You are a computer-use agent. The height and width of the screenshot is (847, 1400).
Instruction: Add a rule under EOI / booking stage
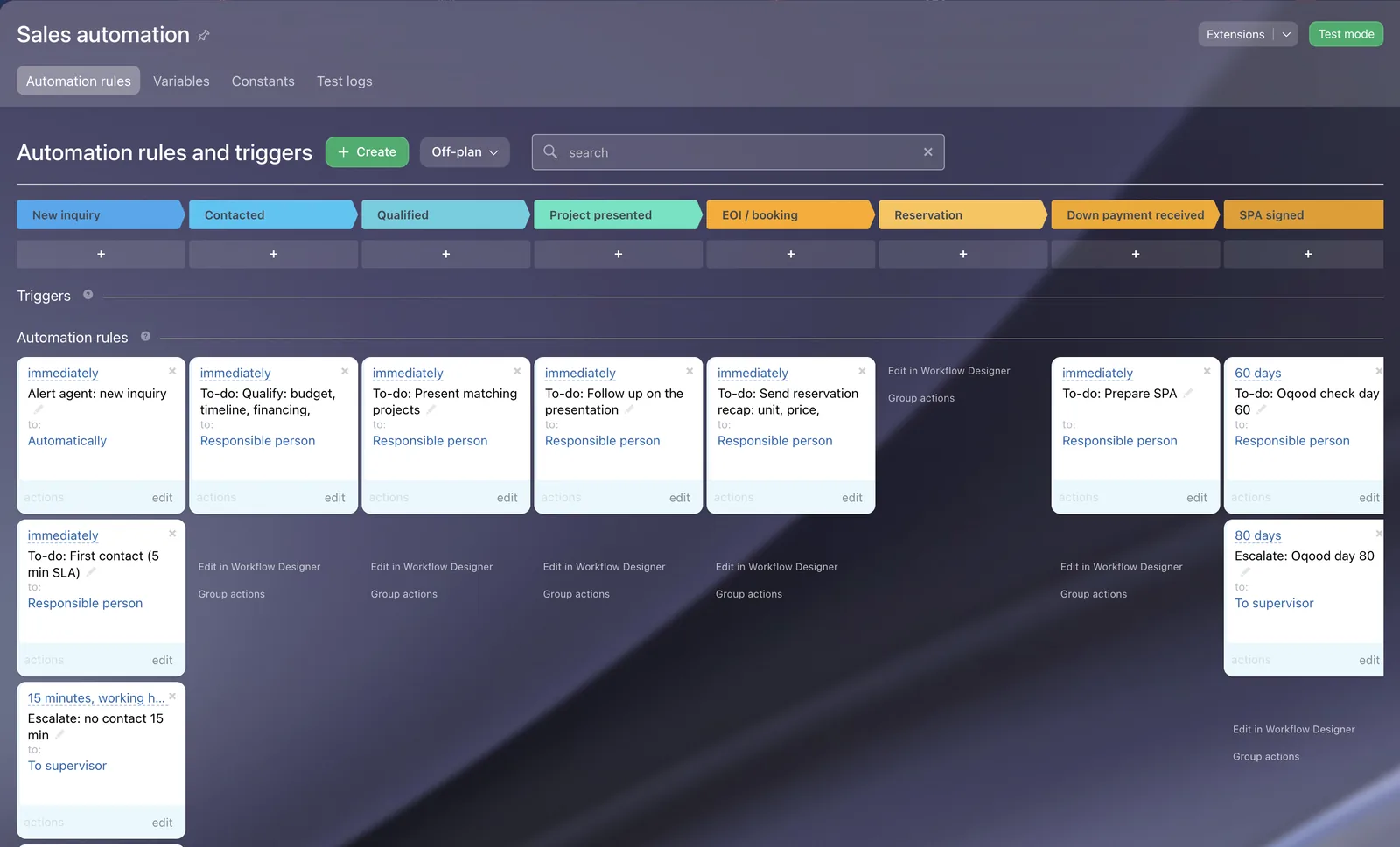tap(790, 254)
